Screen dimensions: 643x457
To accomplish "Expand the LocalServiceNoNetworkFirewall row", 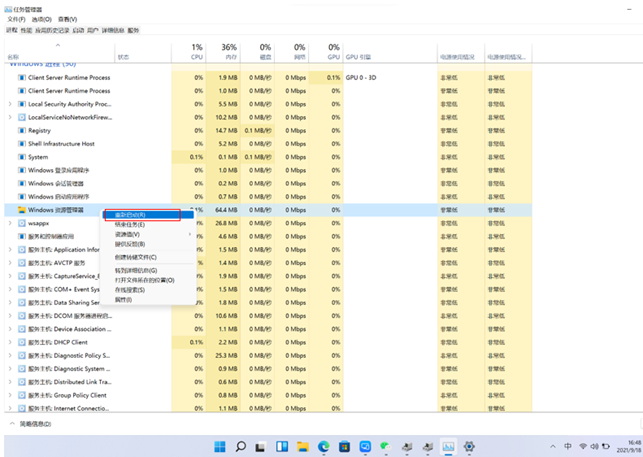I will click(x=10, y=117).
